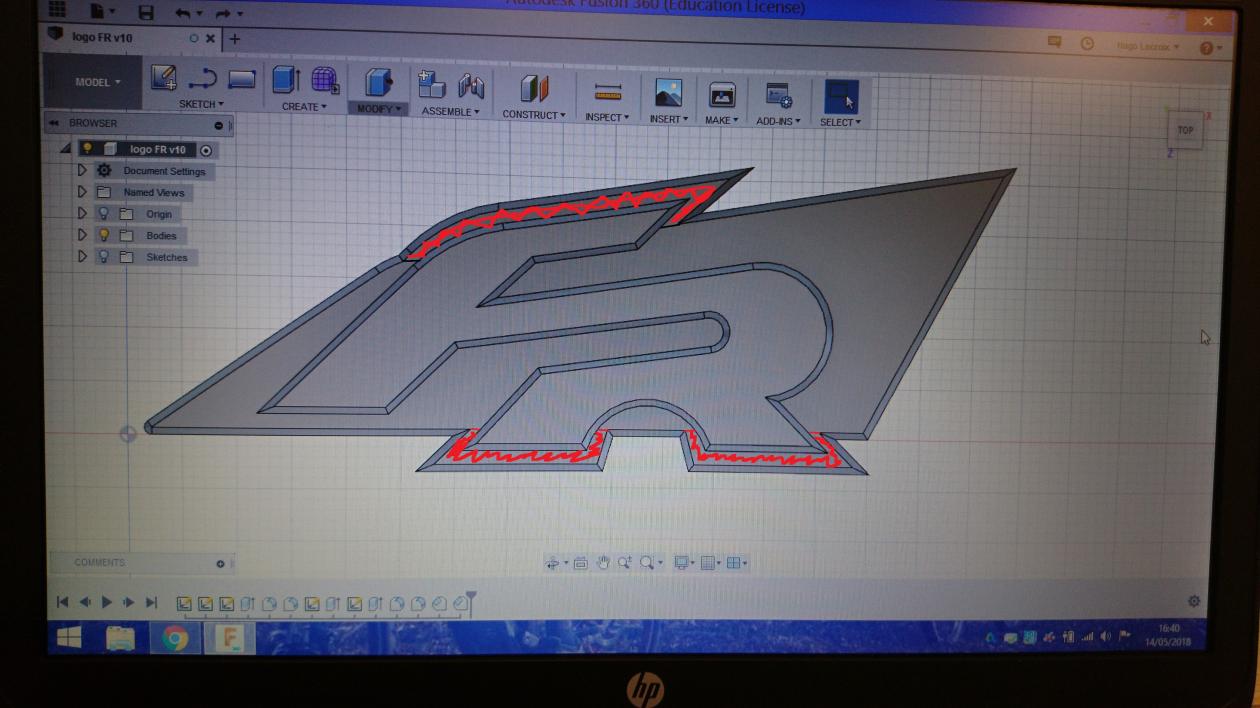The width and height of the screenshot is (1260, 708).
Task: Toggle the Origin folder lightbulb visibility
Action: coord(103,214)
